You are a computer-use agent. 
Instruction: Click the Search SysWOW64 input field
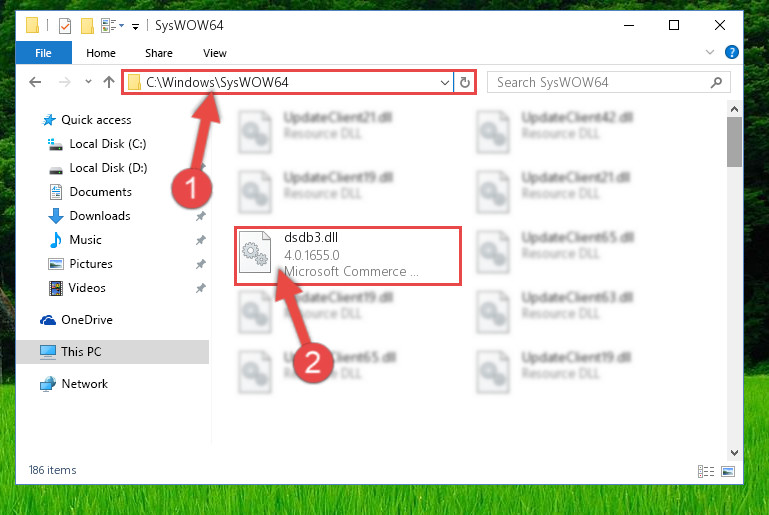point(599,82)
